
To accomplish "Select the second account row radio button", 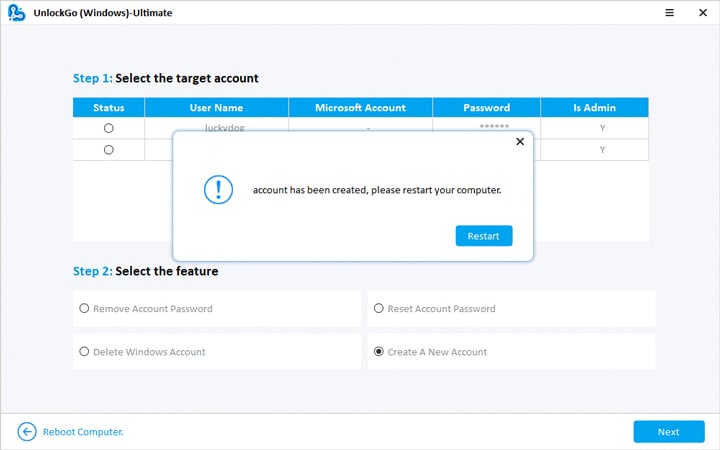I will 108,149.
